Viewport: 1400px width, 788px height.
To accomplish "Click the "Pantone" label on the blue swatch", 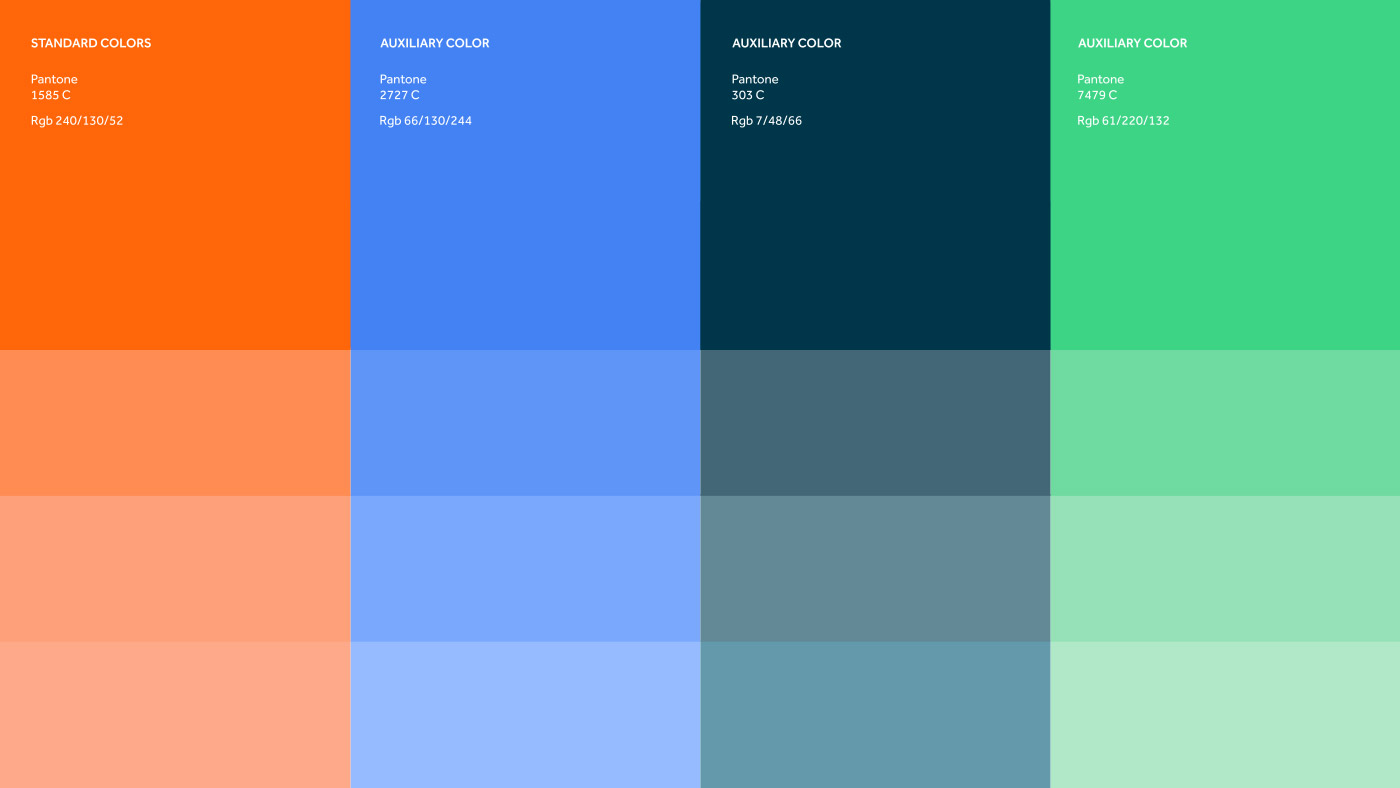I will [403, 79].
